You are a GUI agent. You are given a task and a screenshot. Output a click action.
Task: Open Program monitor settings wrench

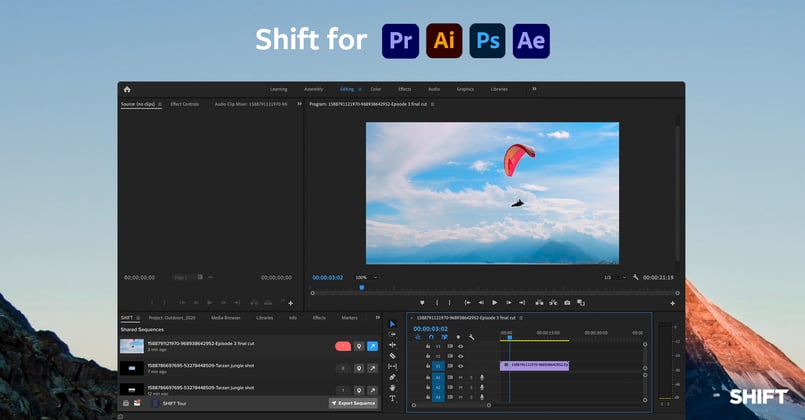[x=636, y=277]
